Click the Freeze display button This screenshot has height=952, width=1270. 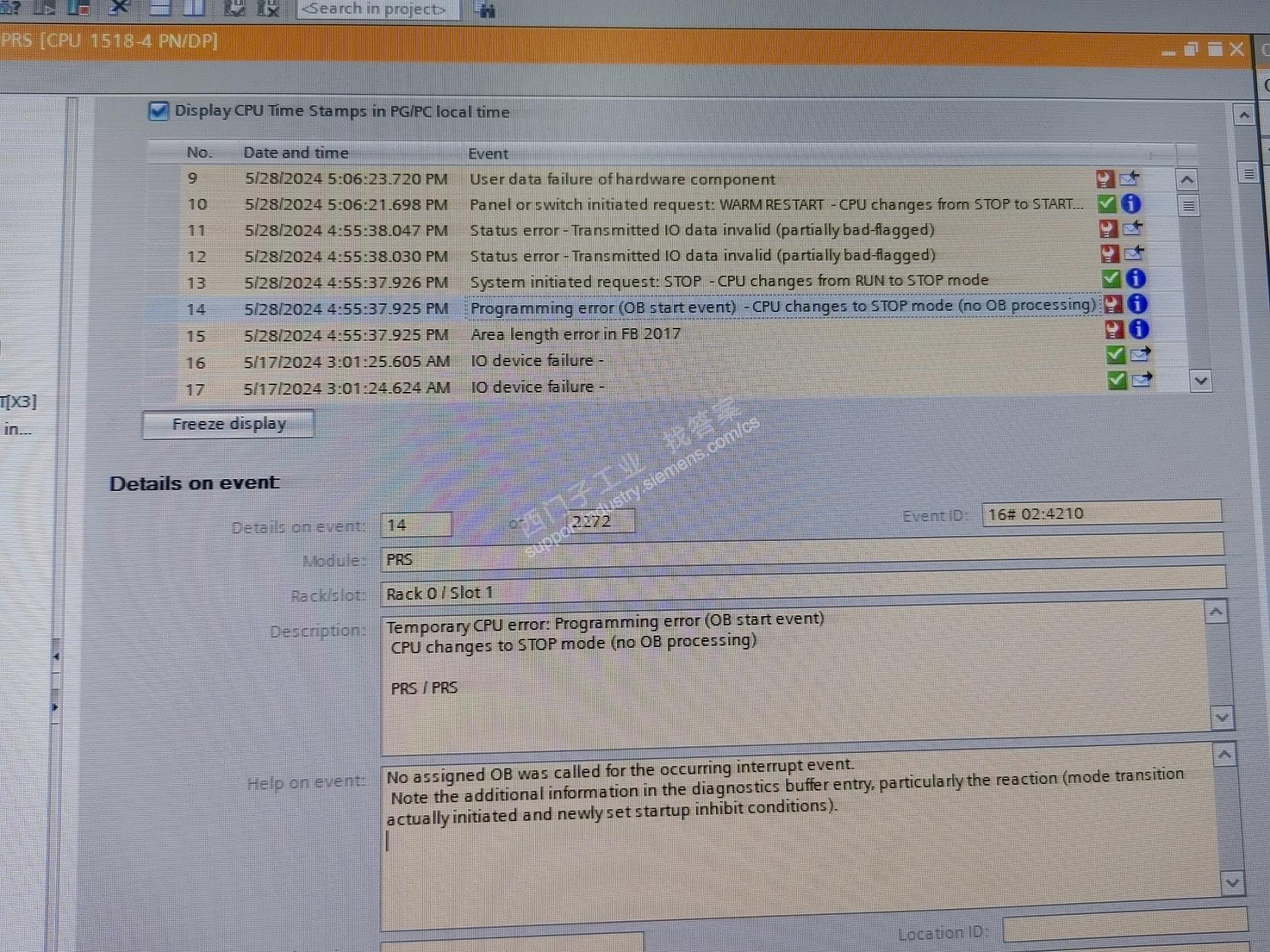pyautogui.click(x=228, y=424)
